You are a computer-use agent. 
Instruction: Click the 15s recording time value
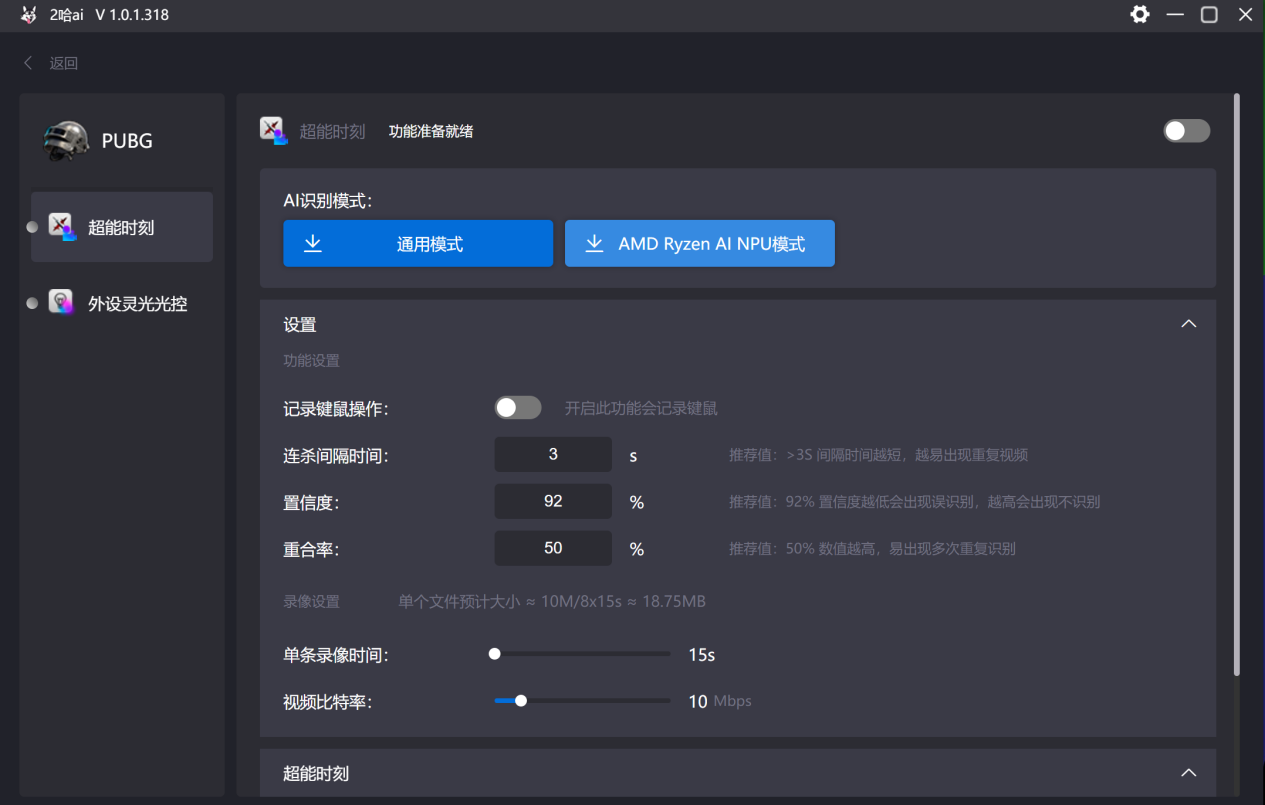click(x=702, y=655)
